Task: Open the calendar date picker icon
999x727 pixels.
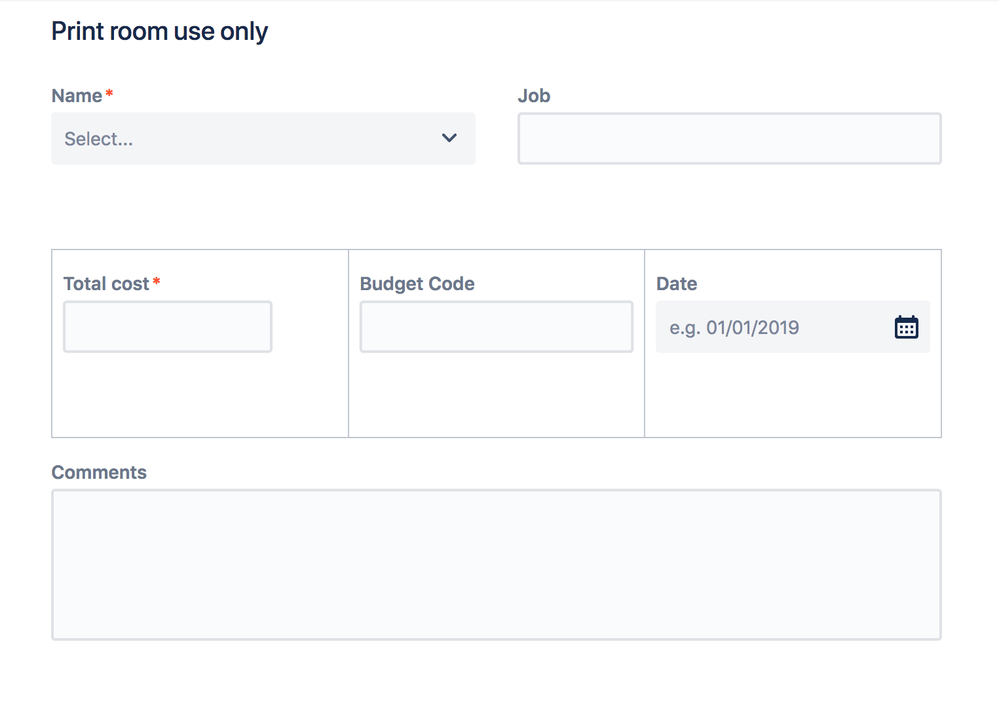Action: tap(906, 327)
